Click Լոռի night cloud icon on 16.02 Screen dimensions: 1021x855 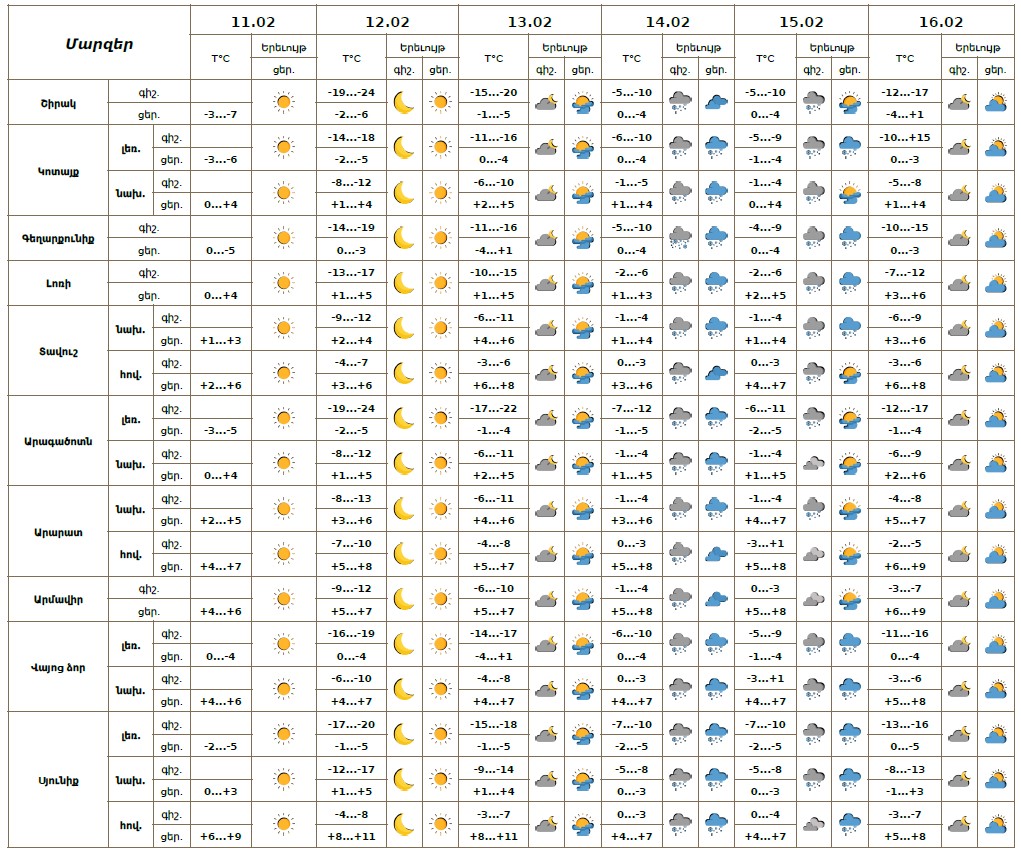tap(959, 283)
